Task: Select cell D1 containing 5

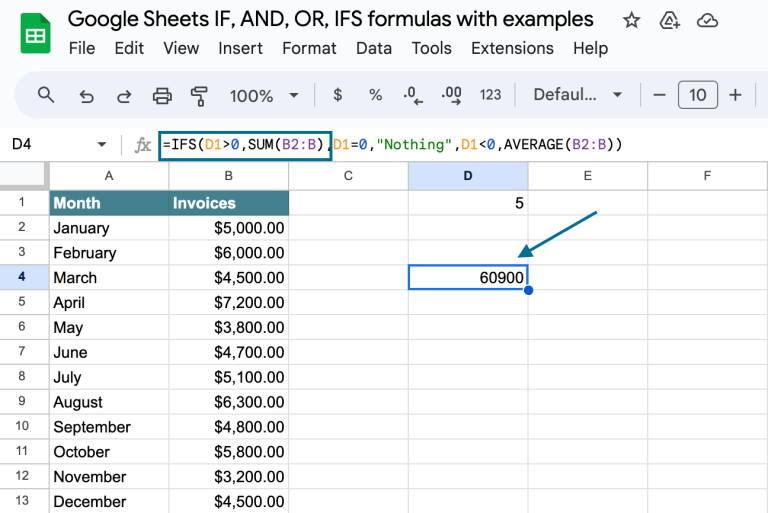Action: [468, 203]
